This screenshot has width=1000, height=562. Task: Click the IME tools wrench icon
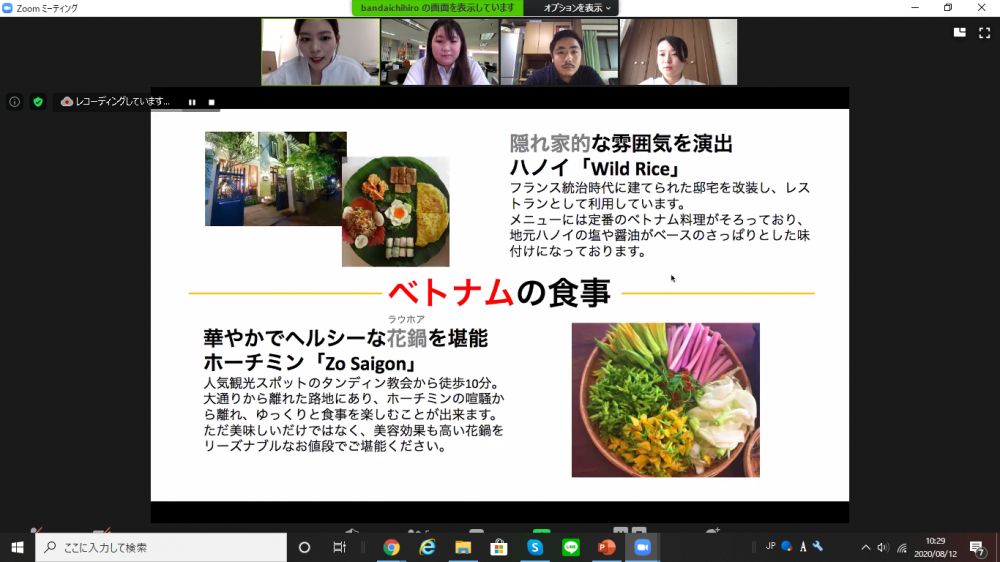[818, 546]
